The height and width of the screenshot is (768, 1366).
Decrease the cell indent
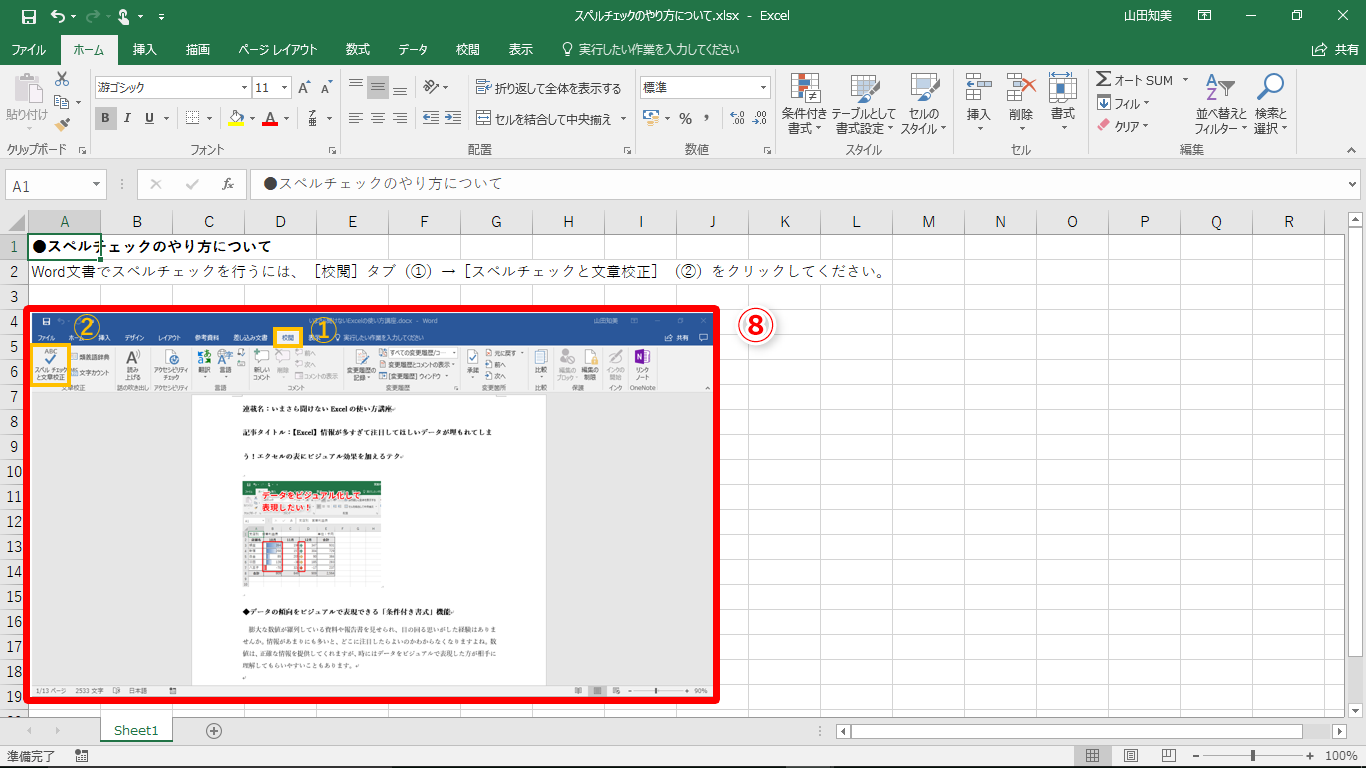tap(431, 118)
